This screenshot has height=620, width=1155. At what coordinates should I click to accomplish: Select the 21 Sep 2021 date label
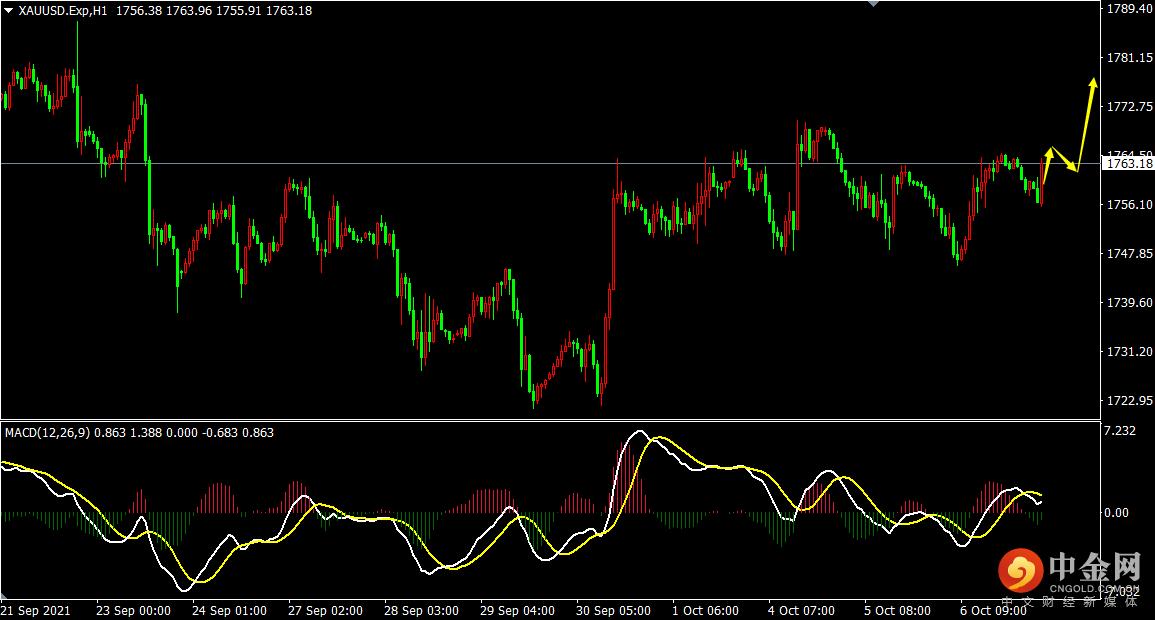pos(36,610)
